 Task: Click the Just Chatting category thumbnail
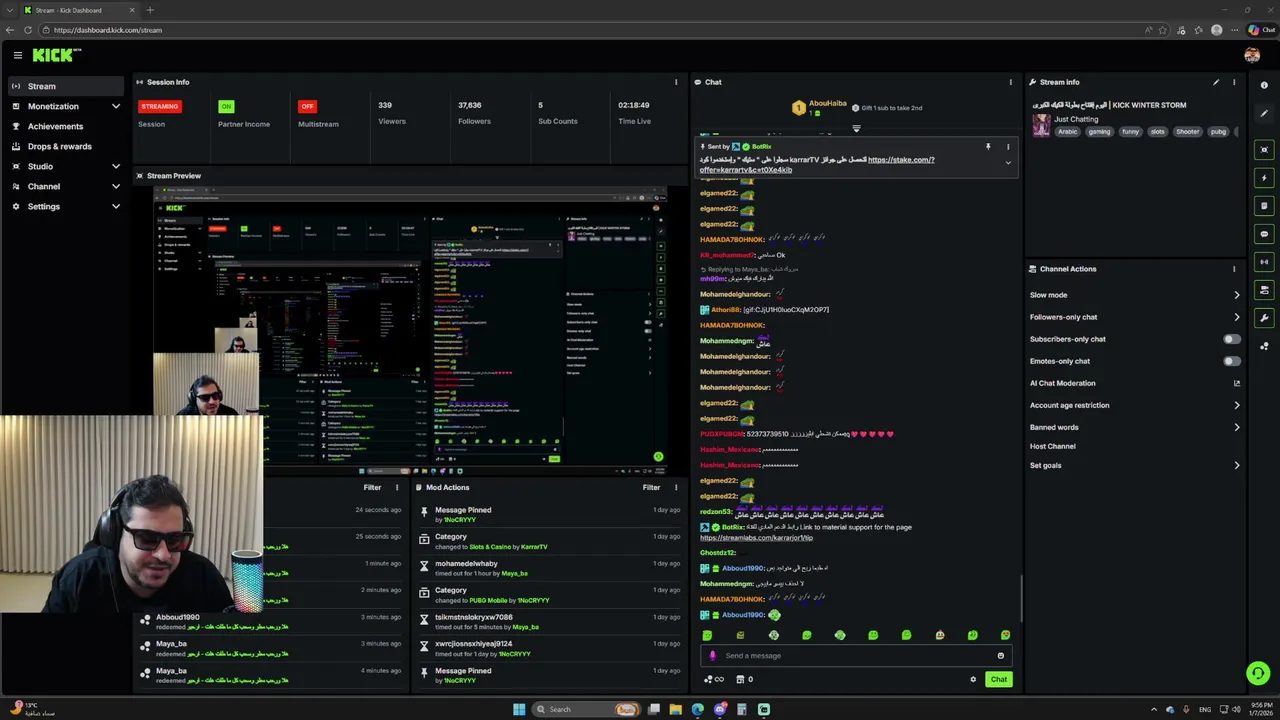click(1042, 125)
